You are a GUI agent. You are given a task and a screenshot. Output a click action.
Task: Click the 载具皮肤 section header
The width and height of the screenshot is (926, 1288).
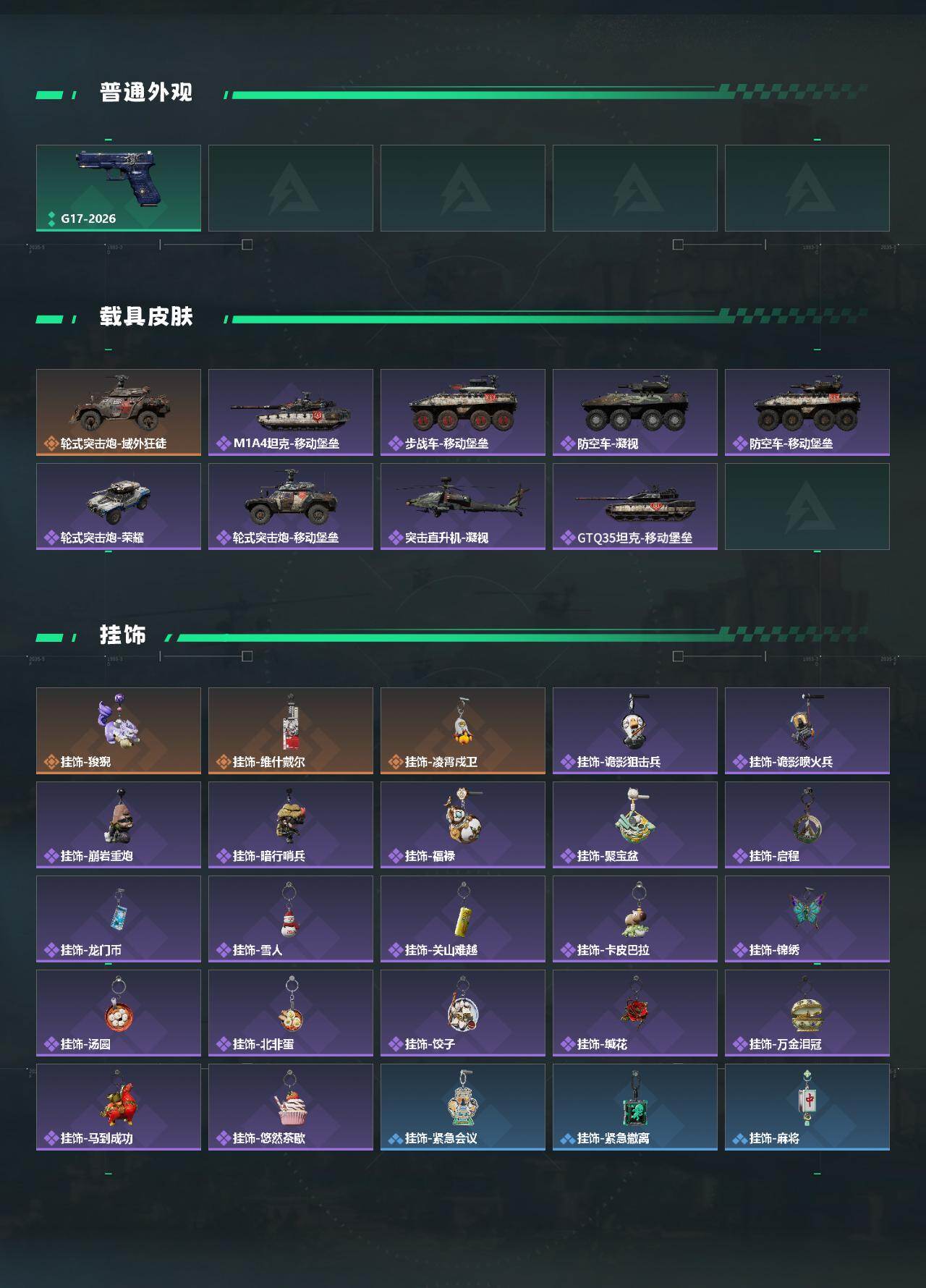(x=146, y=317)
